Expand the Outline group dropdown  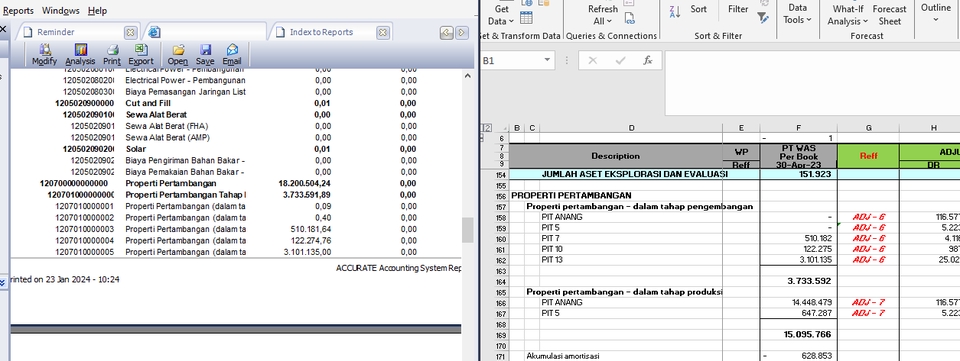tap(936, 13)
